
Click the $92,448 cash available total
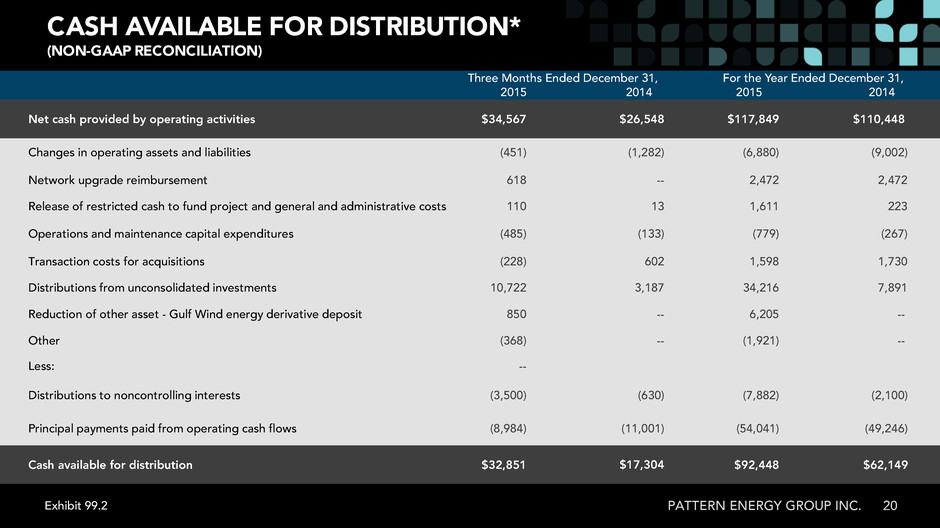pyautogui.click(x=757, y=464)
